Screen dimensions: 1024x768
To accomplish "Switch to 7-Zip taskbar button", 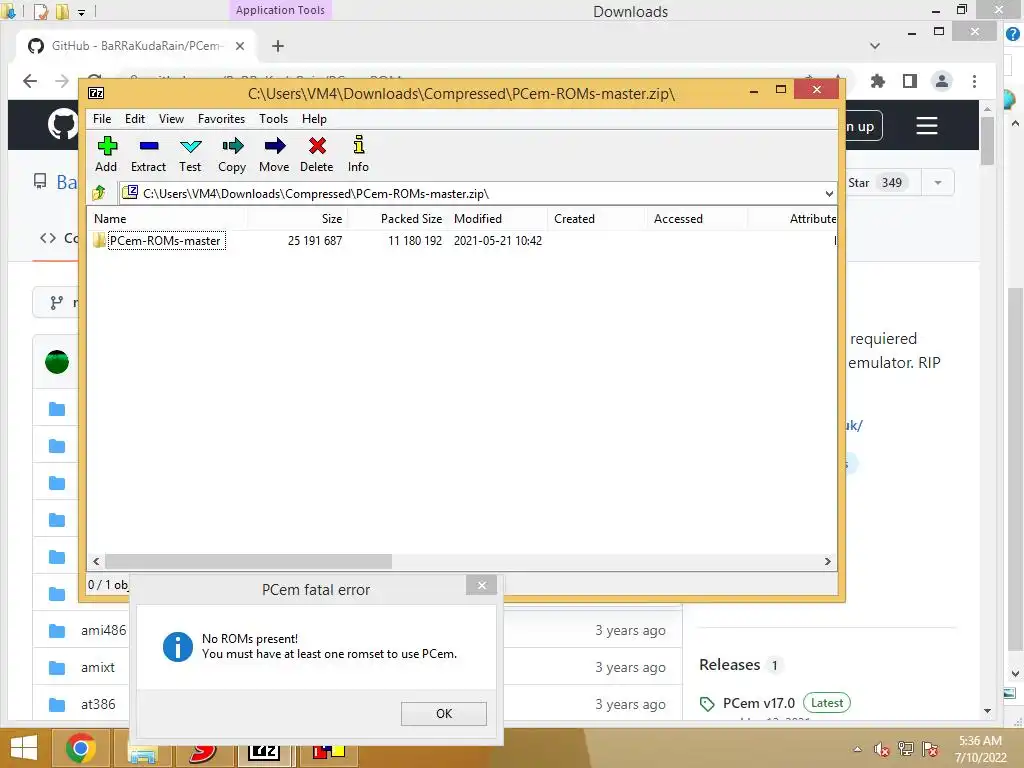I will coord(264,751).
